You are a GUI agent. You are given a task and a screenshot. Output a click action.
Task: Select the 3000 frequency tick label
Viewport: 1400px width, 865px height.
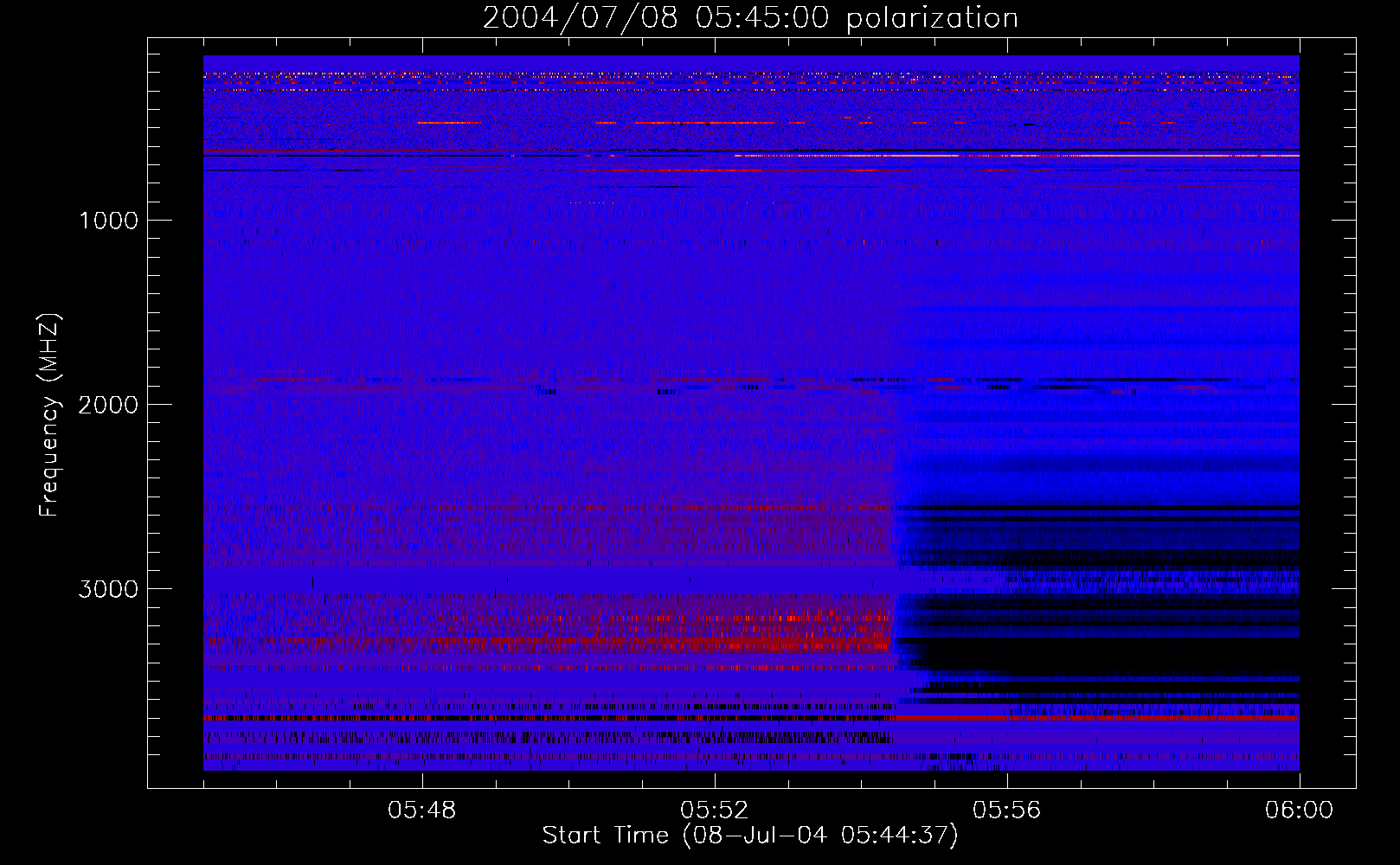point(108,589)
